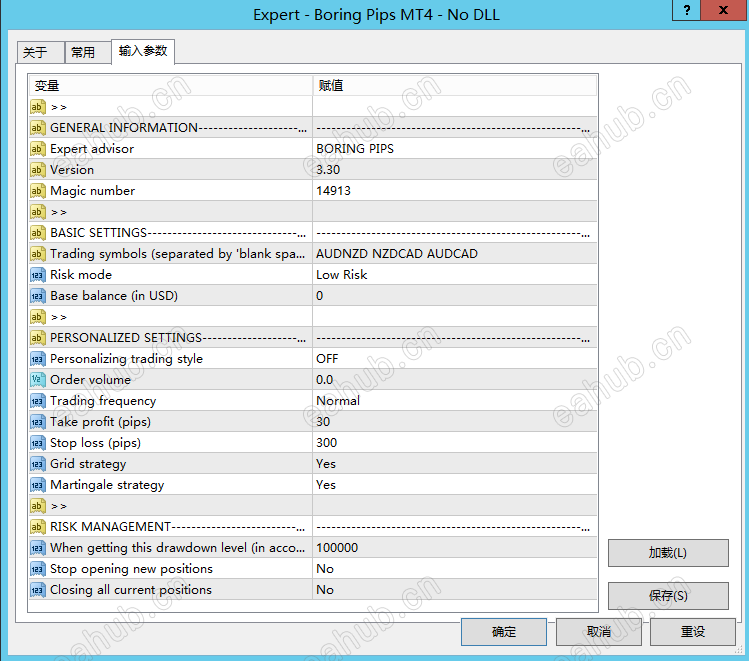Select the Martingale strategy label
749x661 pixels.
(107, 485)
